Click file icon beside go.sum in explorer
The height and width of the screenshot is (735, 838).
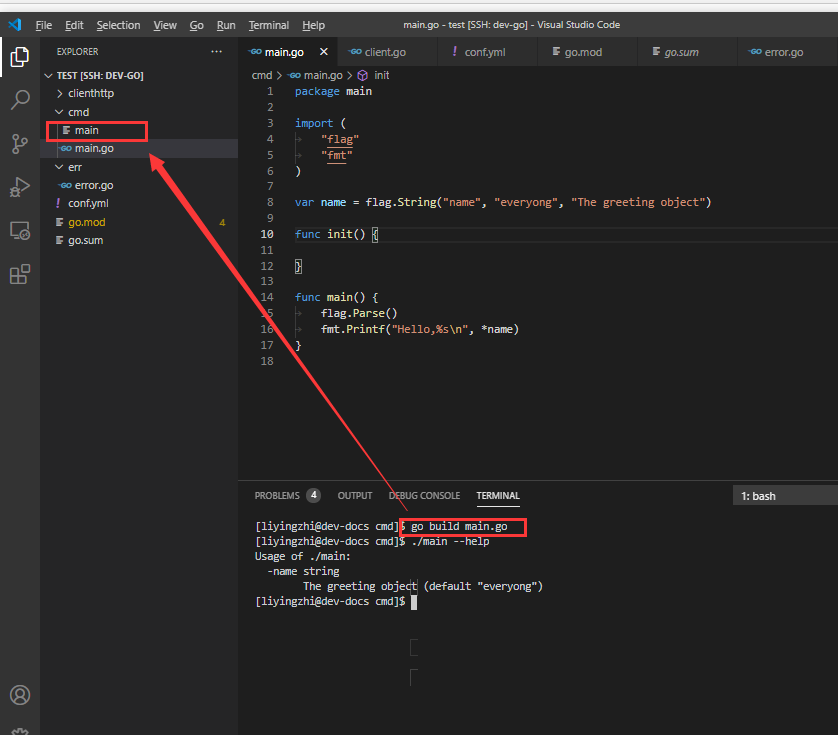pos(60,240)
